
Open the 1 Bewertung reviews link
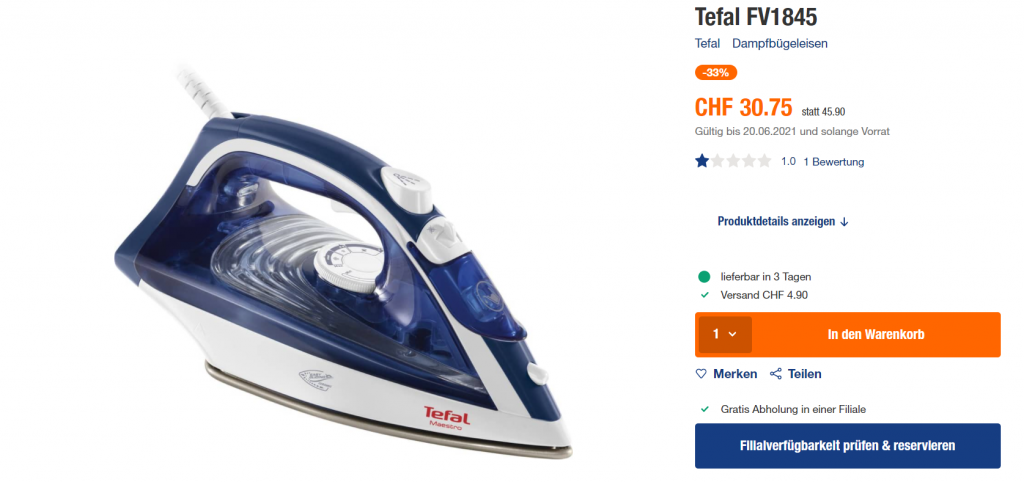(834, 161)
